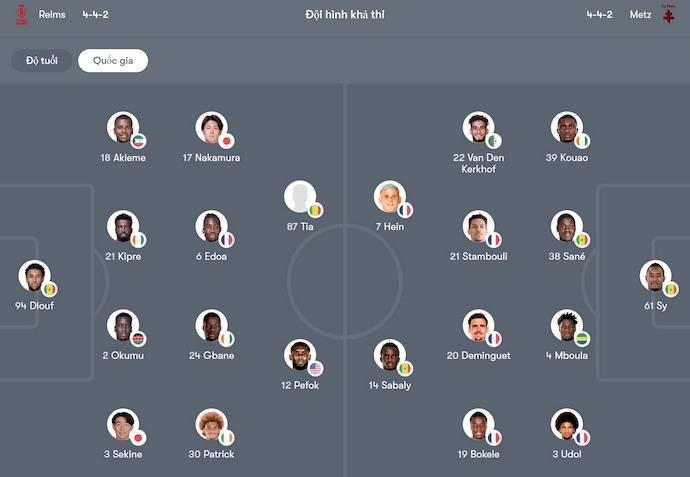Viewport: 690px width, 477px height.
Task: Select the Quốc gia toggle
Action: pyautogui.click(x=113, y=61)
